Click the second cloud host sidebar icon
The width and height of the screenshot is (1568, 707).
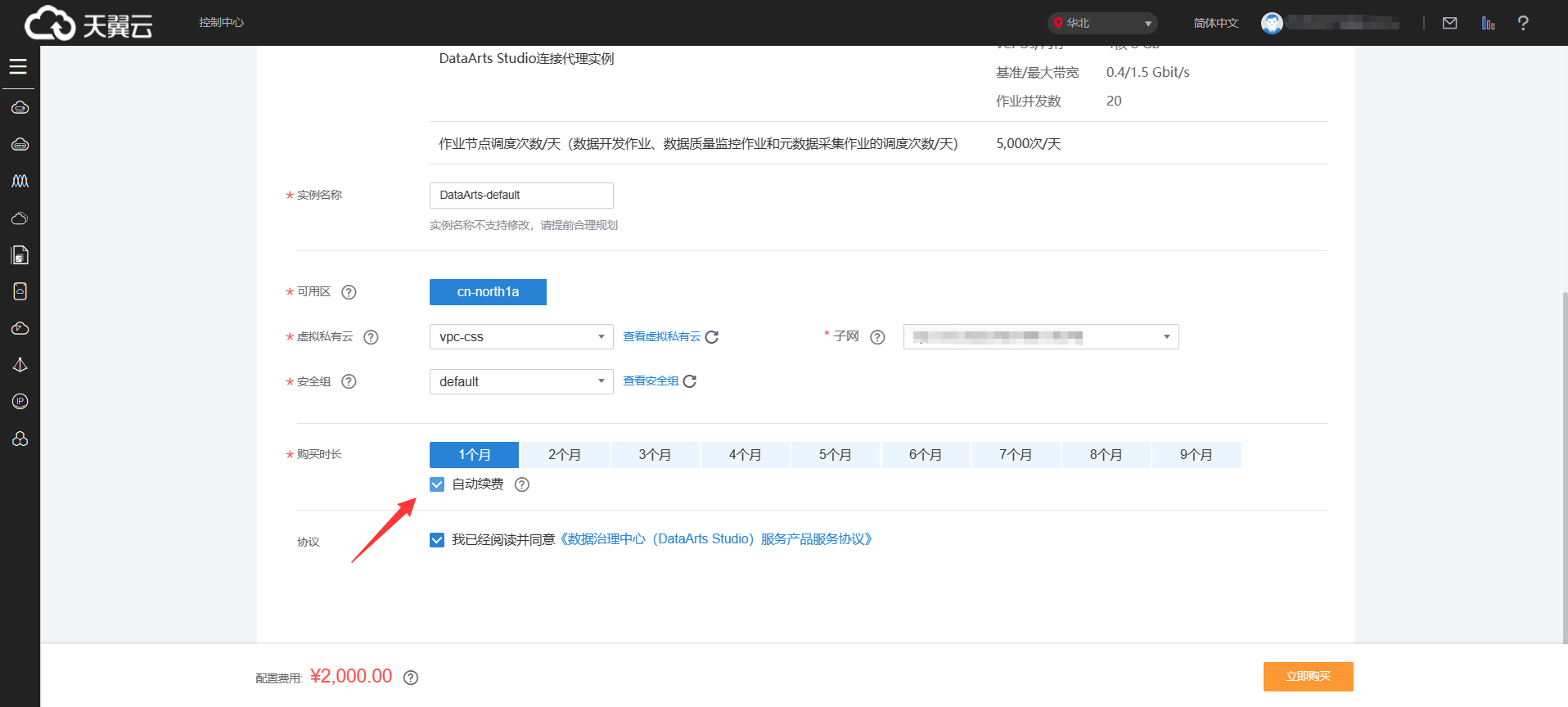click(20, 144)
